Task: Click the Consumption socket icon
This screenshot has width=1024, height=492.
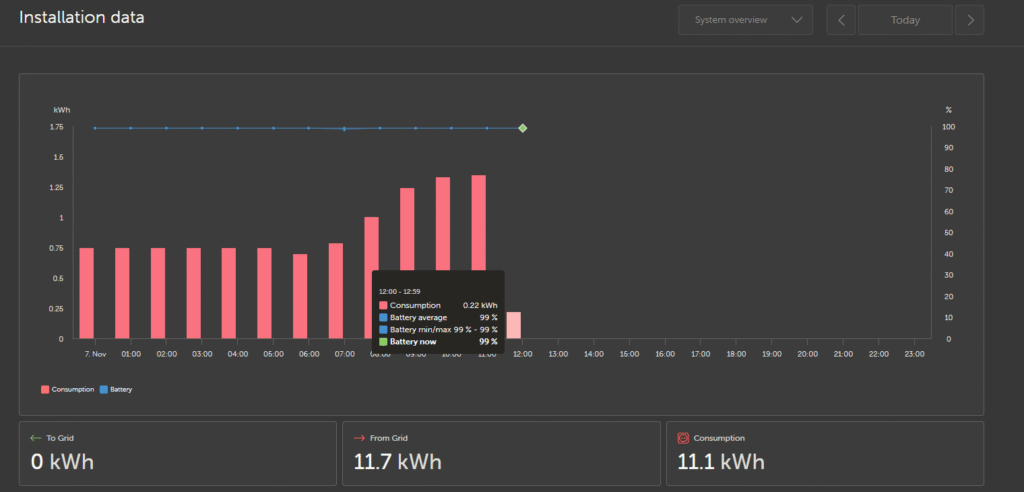Action: click(684, 438)
